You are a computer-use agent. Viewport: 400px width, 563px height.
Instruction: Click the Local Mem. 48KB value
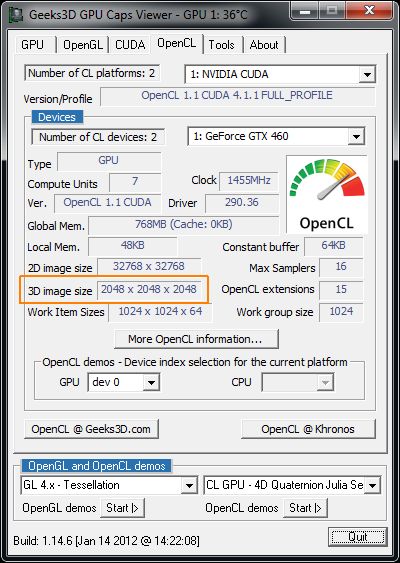(x=132, y=246)
